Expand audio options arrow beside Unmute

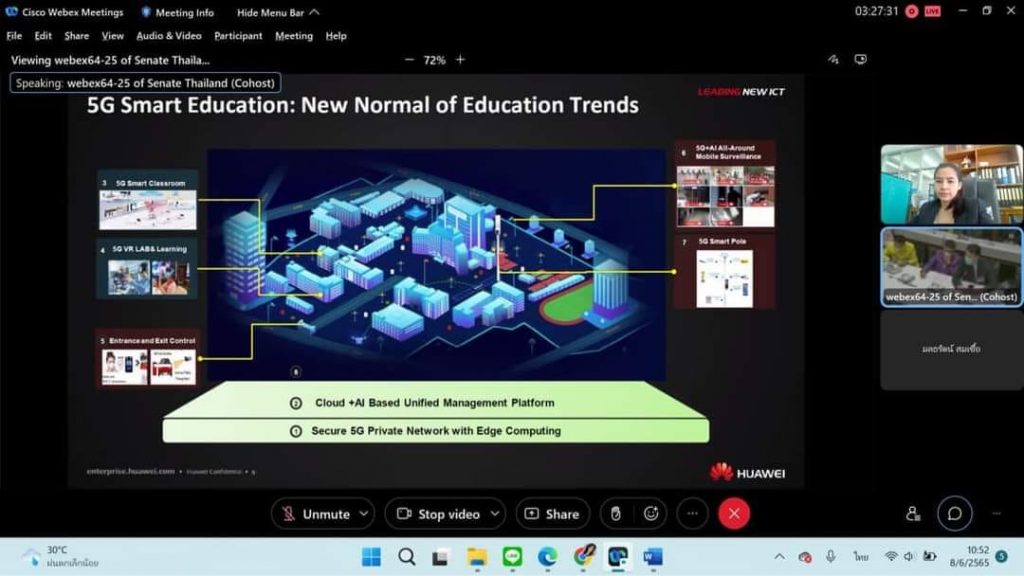coord(364,514)
